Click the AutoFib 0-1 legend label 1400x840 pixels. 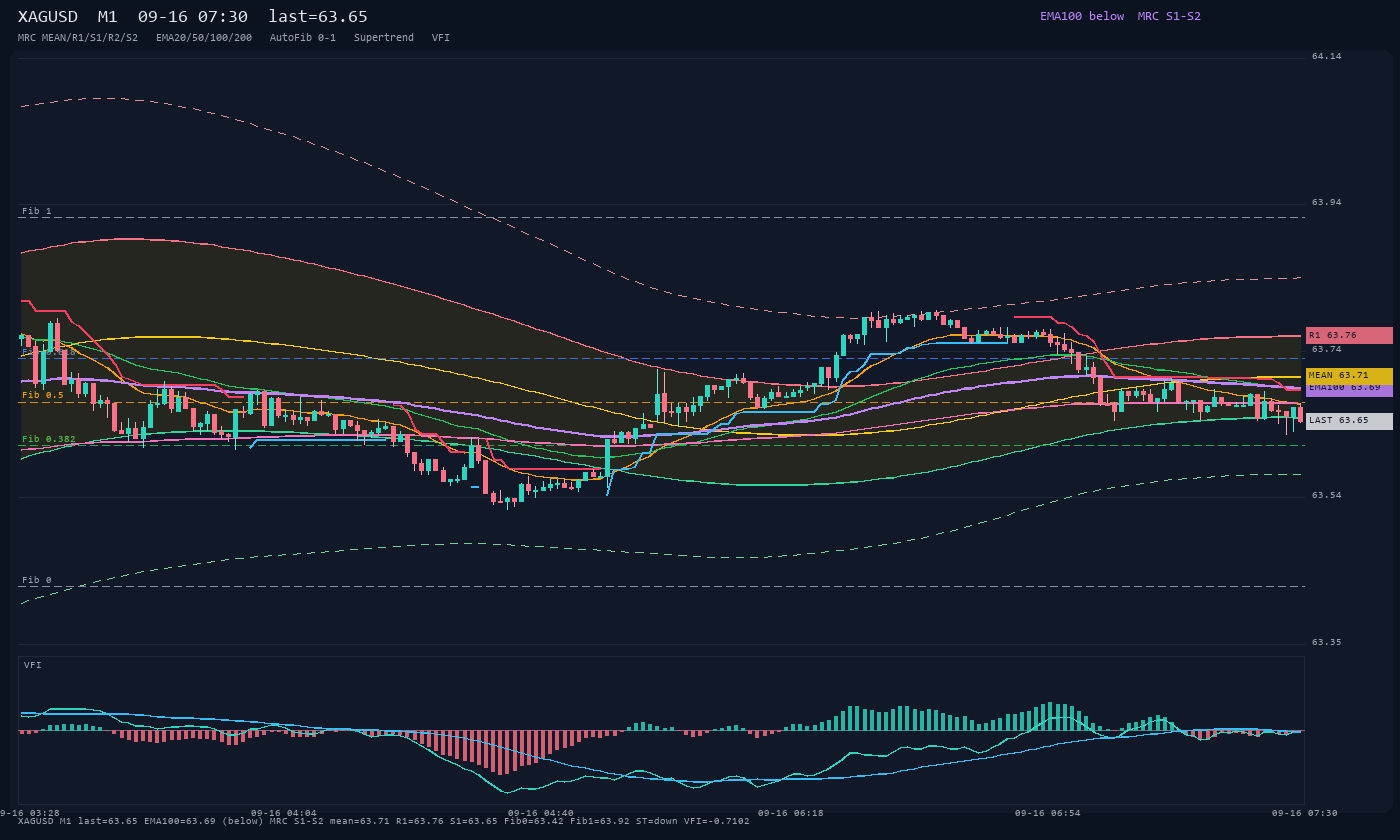click(303, 38)
